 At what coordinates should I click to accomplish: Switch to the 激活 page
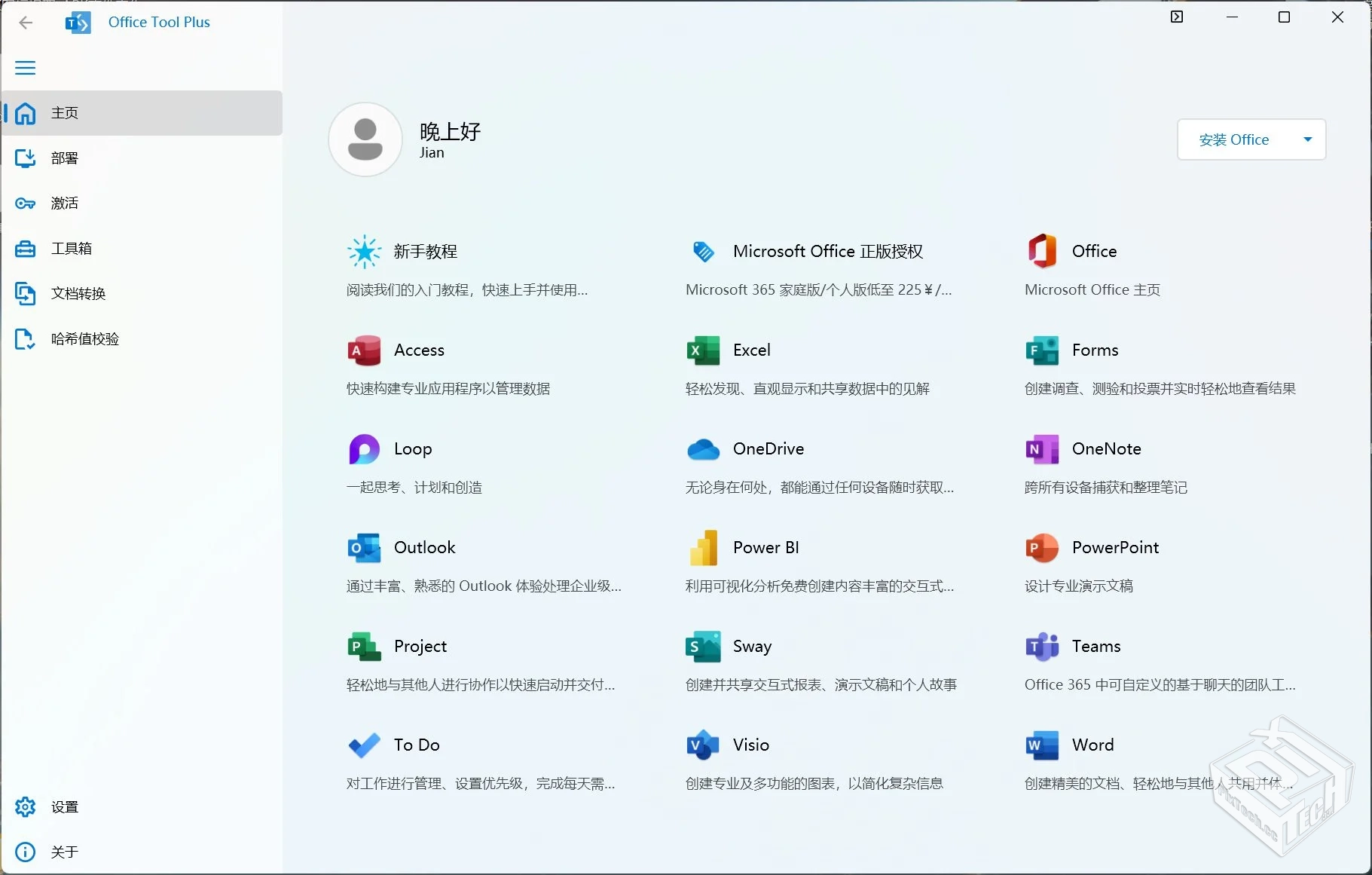pyautogui.click(x=63, y=203)
